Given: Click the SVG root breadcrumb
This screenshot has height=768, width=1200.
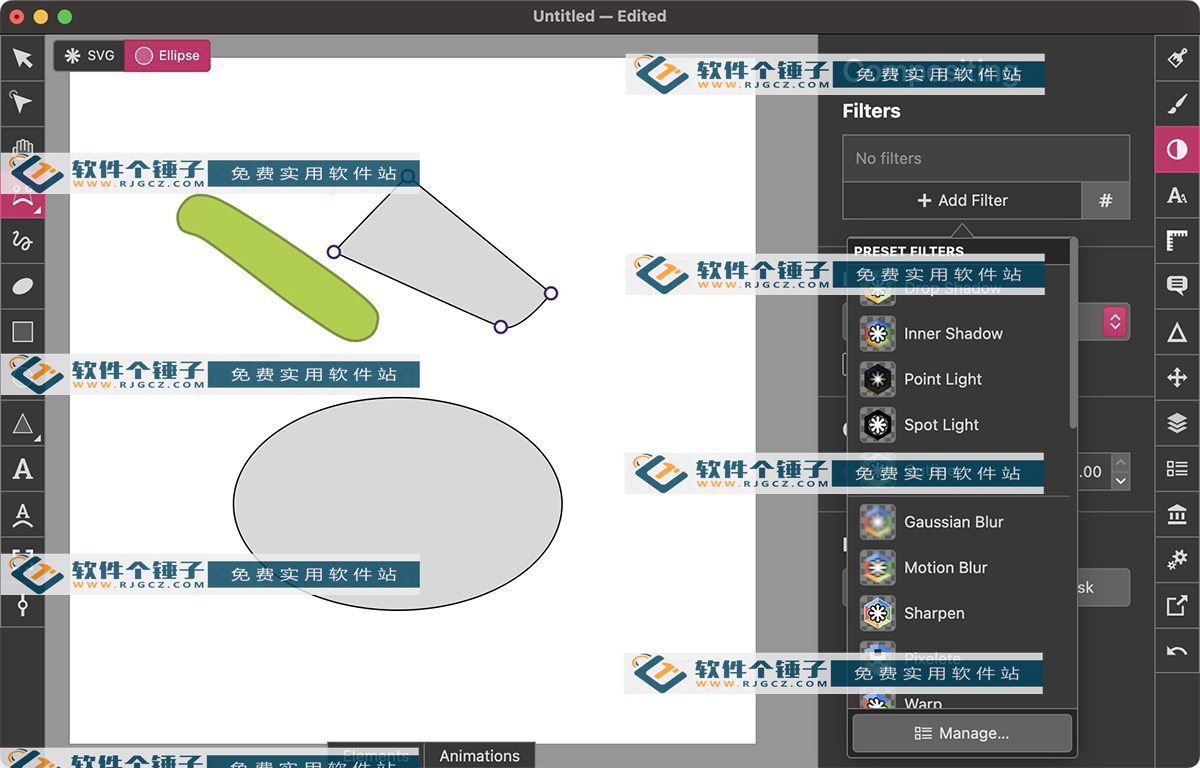Looking at the screenshot, I should pyautogui.click(x=89, y=56).
